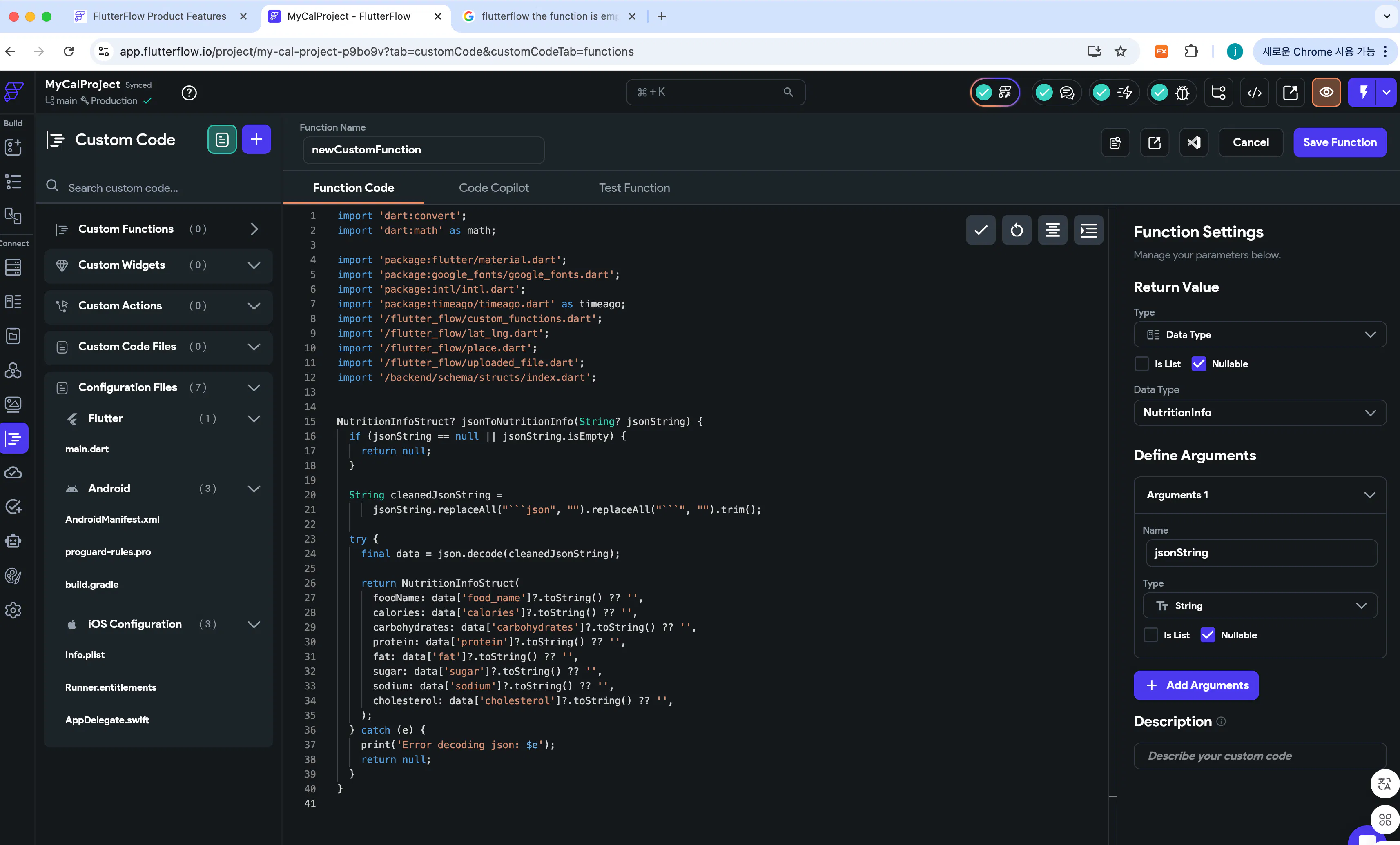Run test mode lightning button
This screenshot has width=1400, height=845.
1362,92
